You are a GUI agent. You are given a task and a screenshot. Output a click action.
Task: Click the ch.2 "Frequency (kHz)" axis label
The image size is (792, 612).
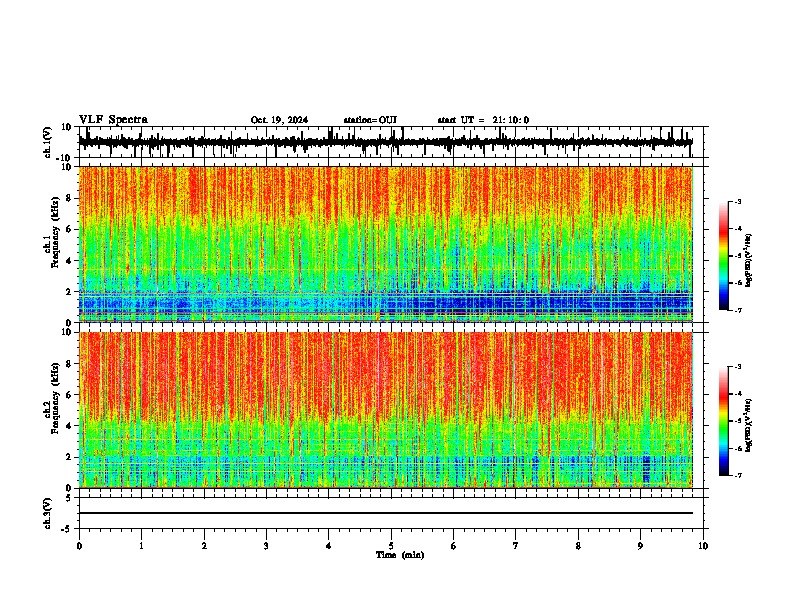(x=55, y=398)
